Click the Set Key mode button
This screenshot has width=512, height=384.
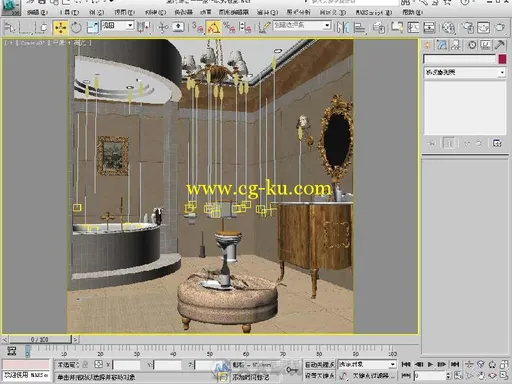click(x=319, y=376)
